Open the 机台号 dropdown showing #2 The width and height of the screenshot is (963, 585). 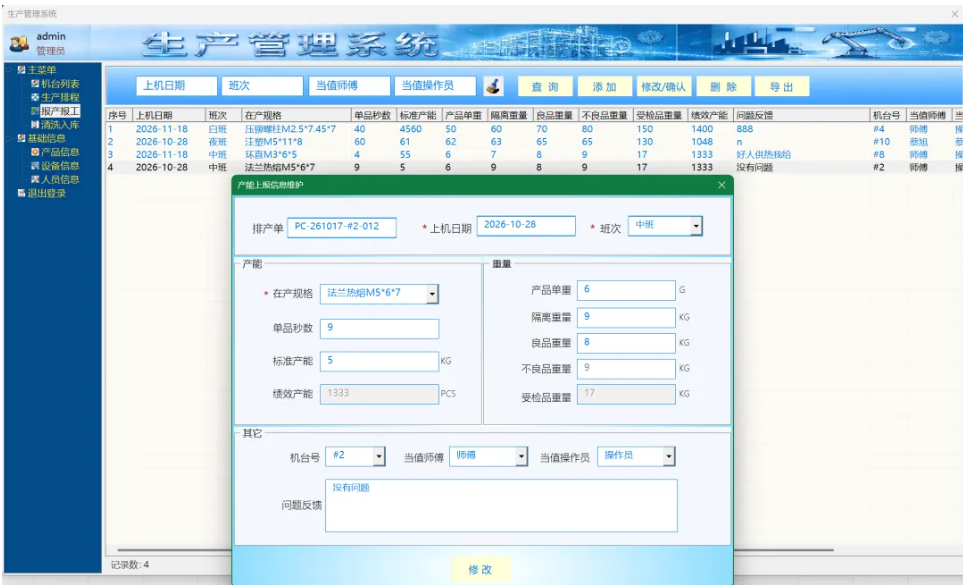379,456
